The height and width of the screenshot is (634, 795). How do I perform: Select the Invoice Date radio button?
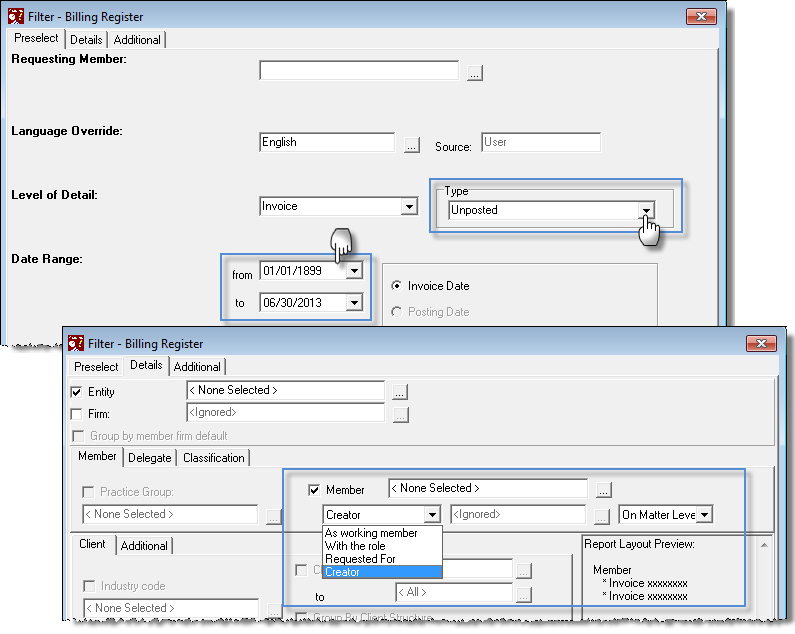click(x=397, y=286)
